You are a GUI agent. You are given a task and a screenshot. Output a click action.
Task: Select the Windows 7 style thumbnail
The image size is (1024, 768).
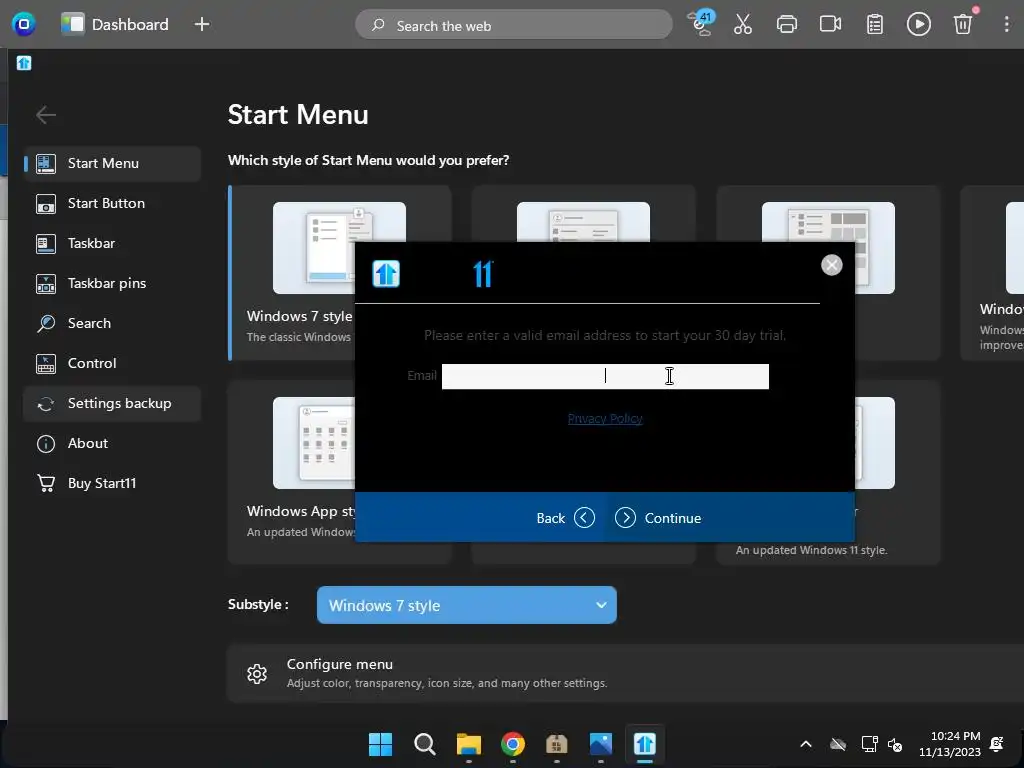coord(339,248)
